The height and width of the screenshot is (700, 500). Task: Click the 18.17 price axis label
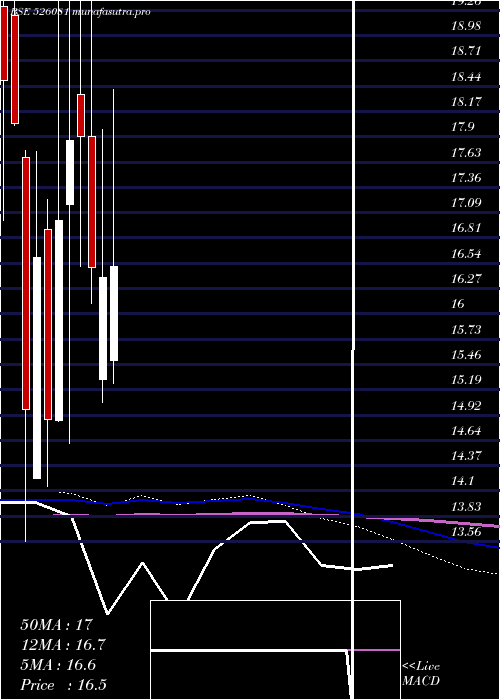[466, 102]
